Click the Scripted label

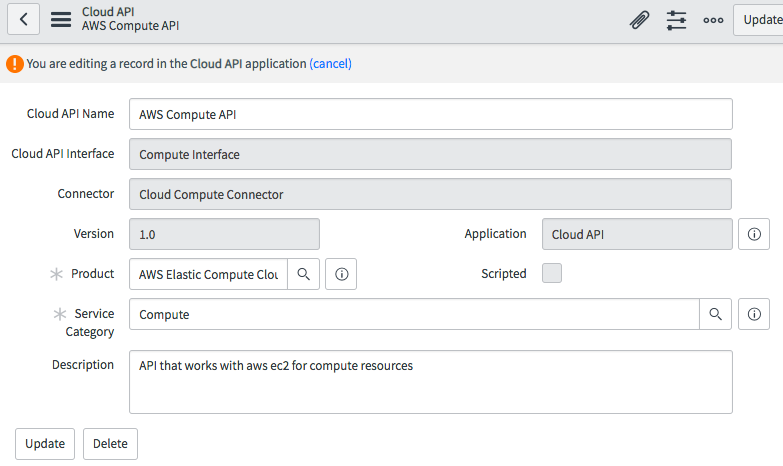click(x=504, y=274)
